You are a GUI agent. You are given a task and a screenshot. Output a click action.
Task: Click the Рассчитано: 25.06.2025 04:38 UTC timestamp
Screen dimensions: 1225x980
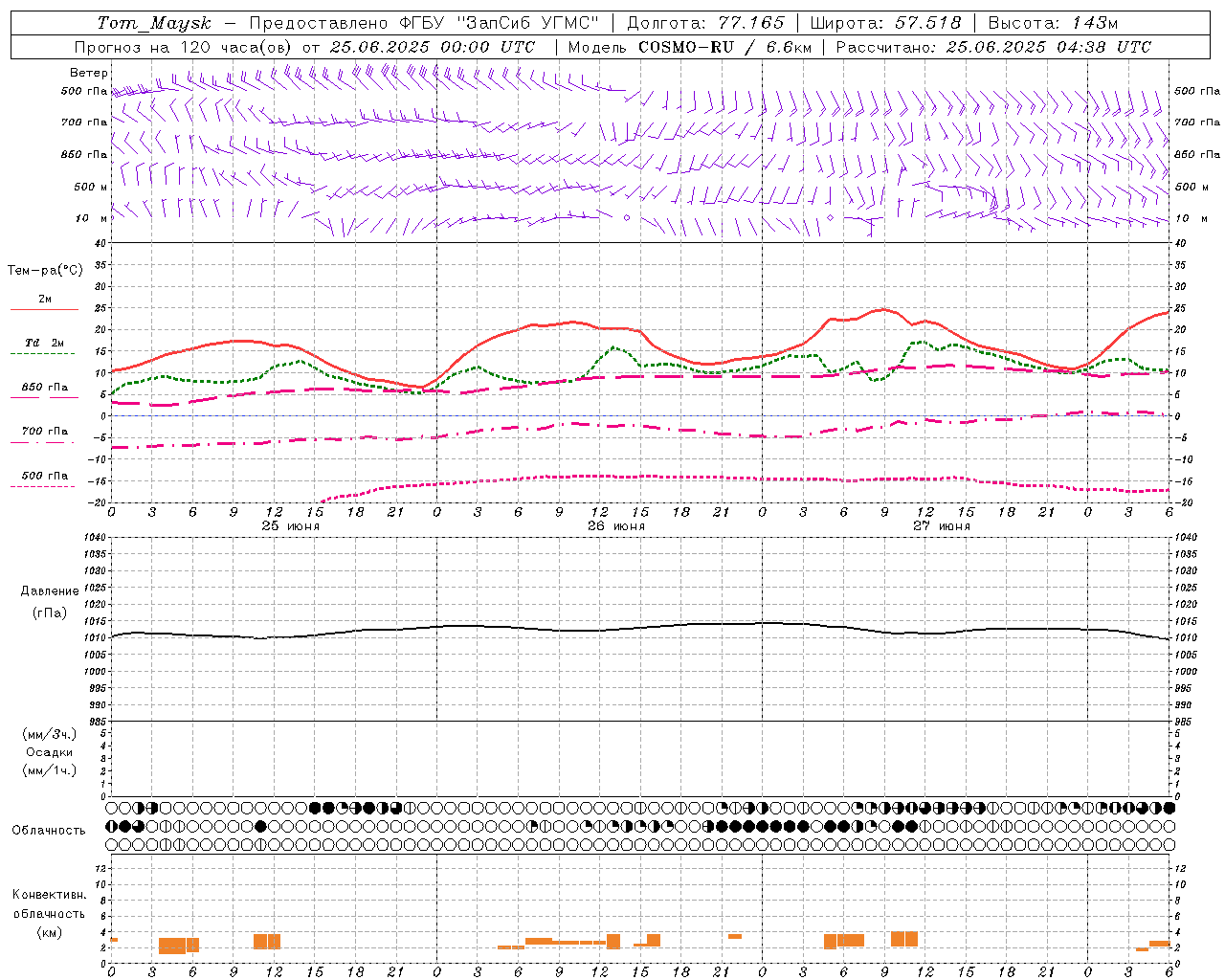(x=993, y=47)
